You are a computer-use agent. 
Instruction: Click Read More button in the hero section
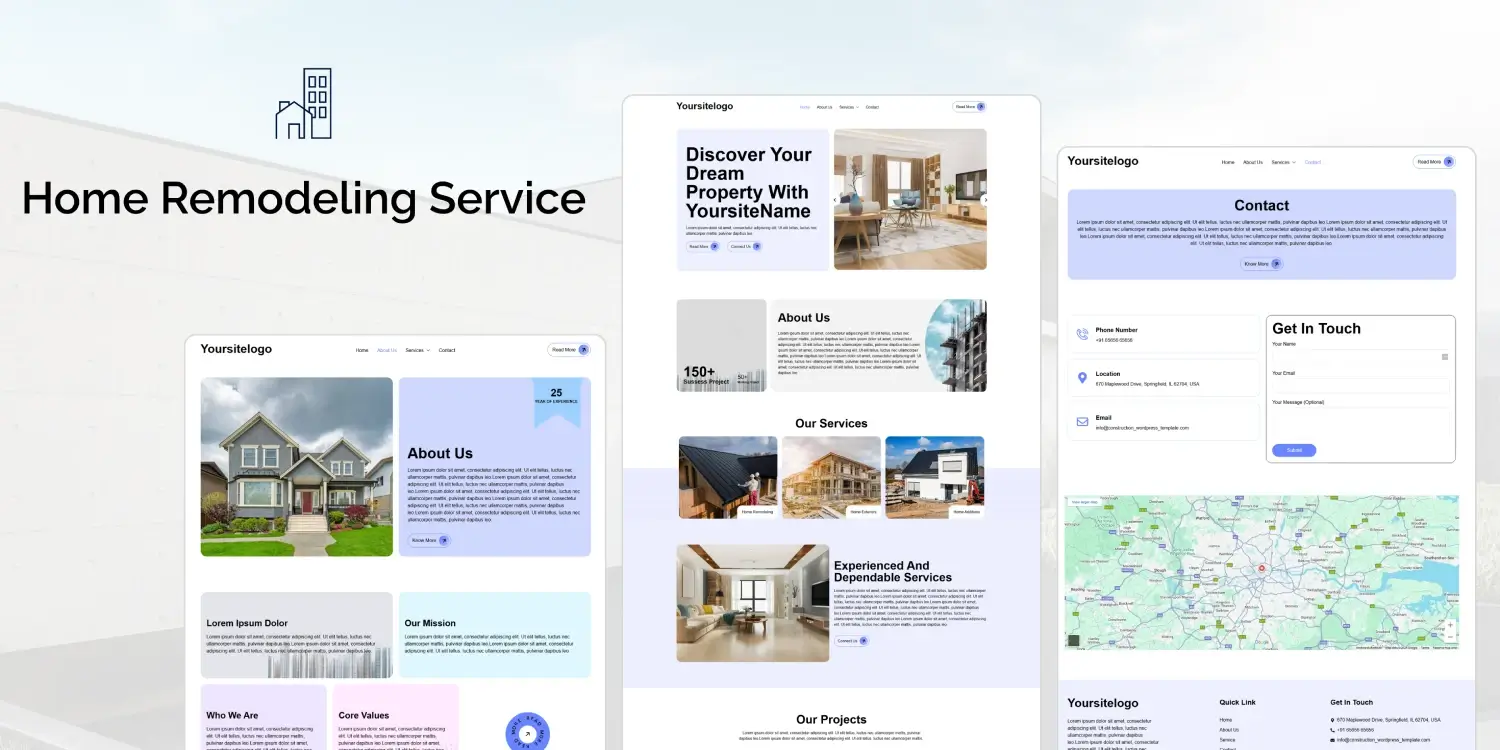(x=703, y=246)
